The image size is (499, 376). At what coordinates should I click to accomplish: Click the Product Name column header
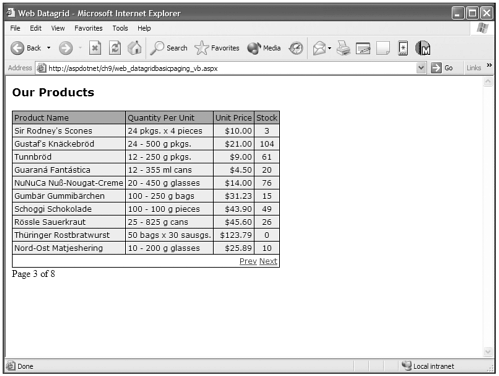(69, 118)
